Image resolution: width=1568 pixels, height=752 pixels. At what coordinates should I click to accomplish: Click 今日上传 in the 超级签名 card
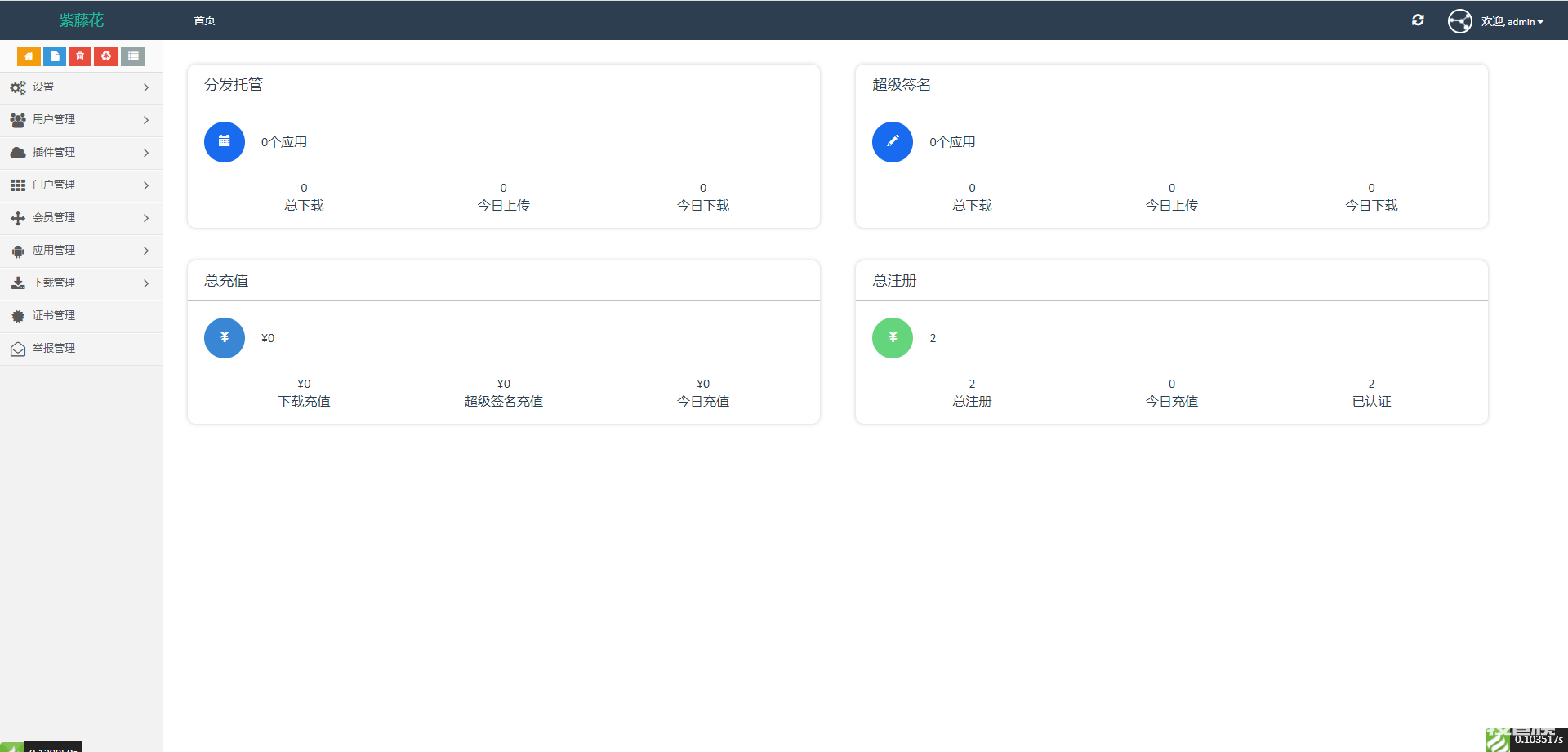(x=1172, y=206)
